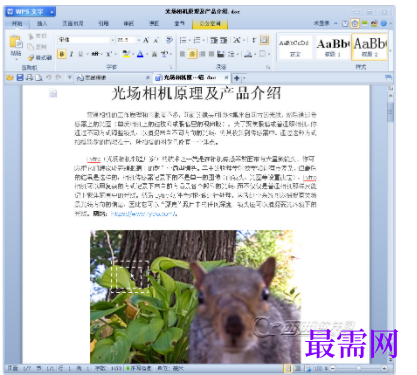
Task: Apply underline formatting
Action: [80, 54]
